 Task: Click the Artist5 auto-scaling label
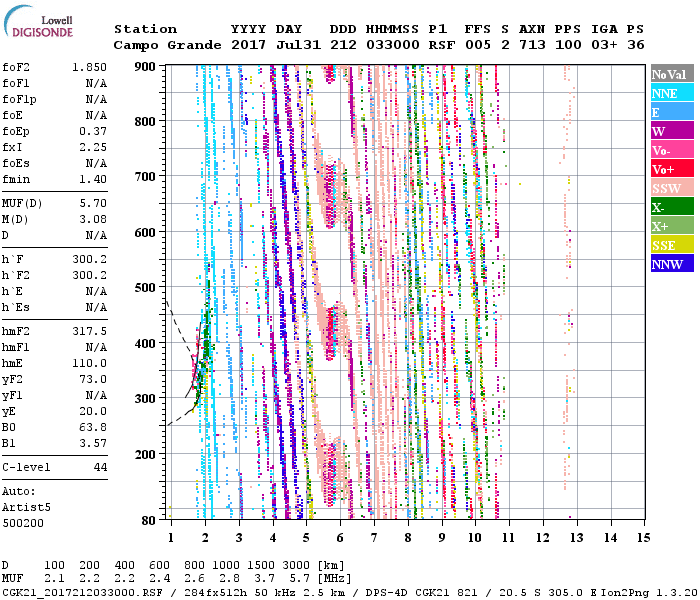[x=26, y=508]
